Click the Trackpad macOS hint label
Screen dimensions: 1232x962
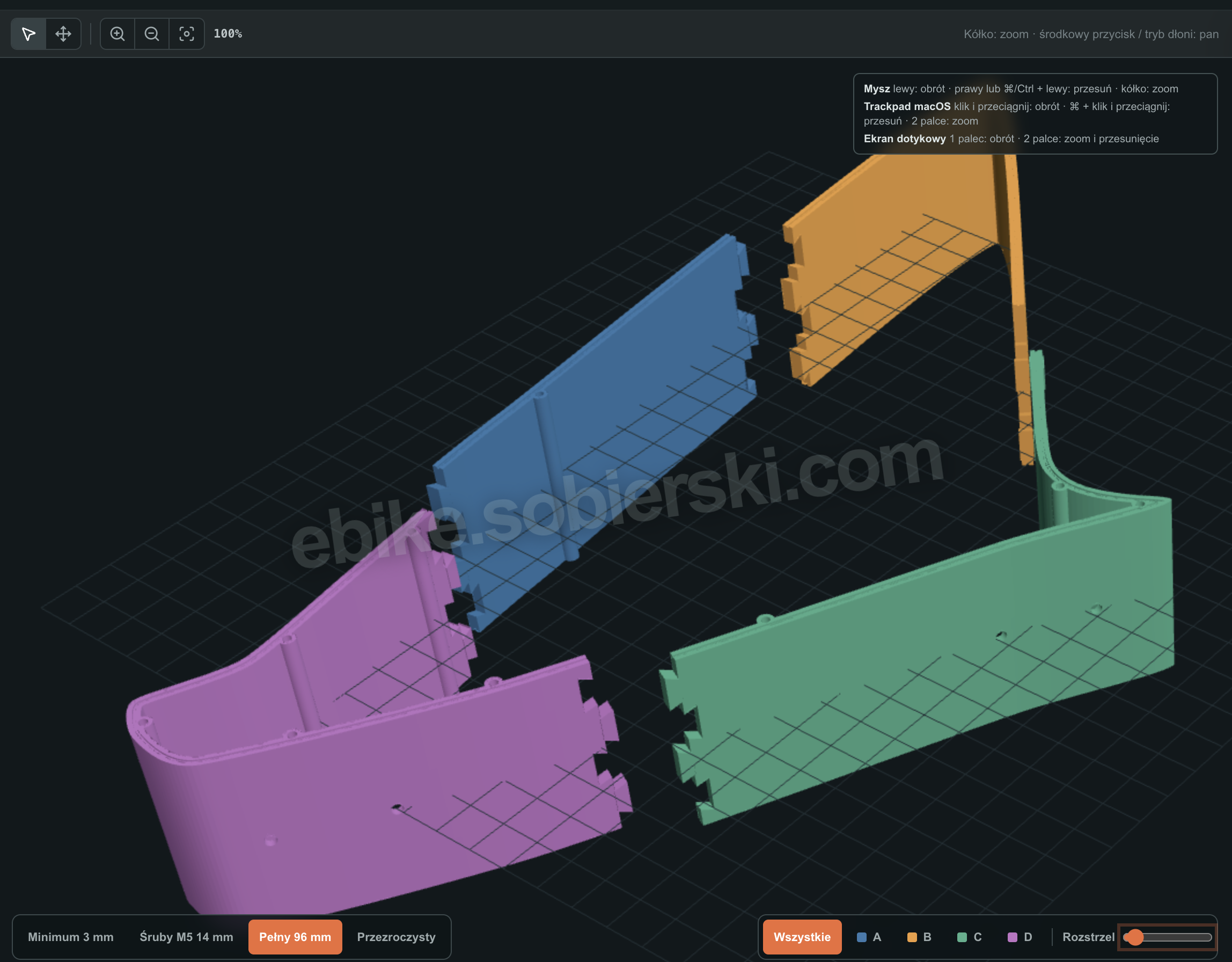coord(906,106)
